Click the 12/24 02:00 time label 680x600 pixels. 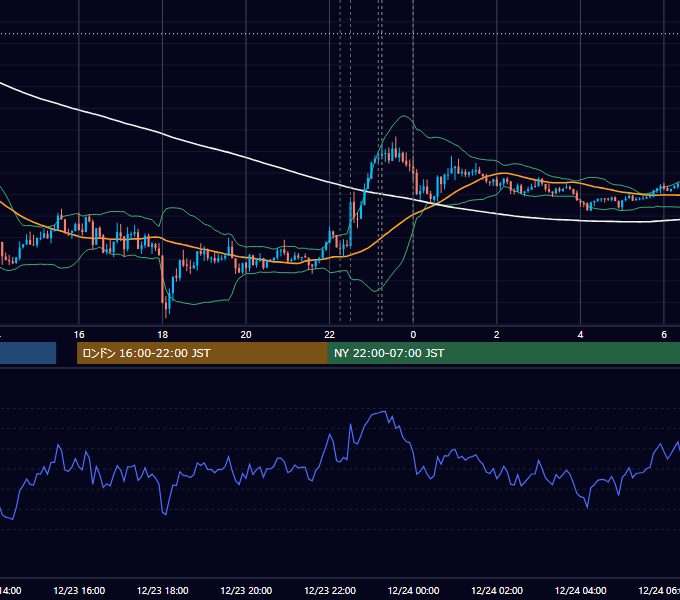tap(497, 590)
